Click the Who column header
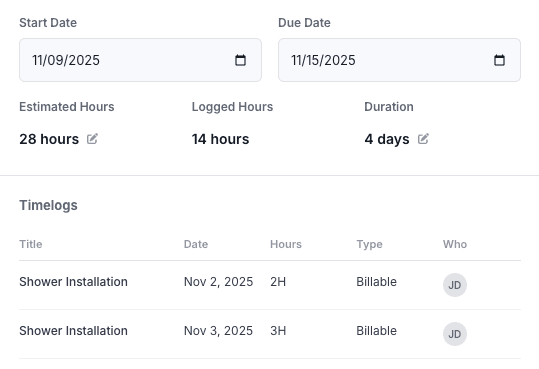The width and height of the screenshot is (539, 369). click(455, 244)
